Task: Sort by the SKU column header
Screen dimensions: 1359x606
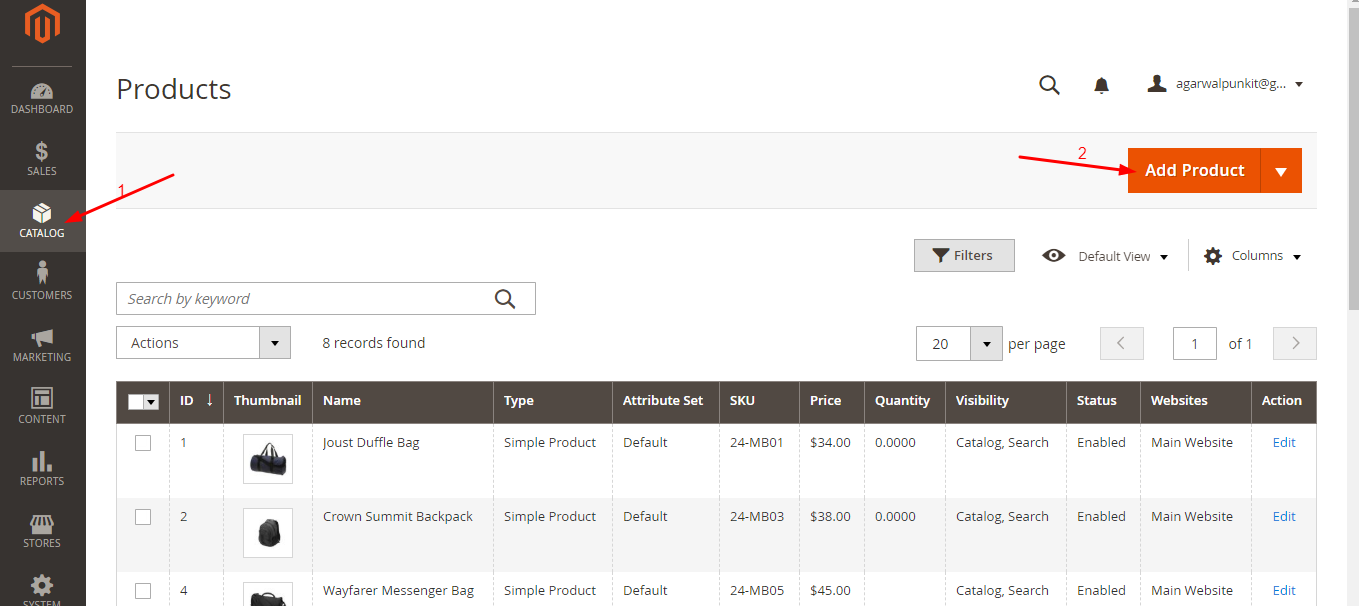Action: pyautogui.click(x=760, y=401)
